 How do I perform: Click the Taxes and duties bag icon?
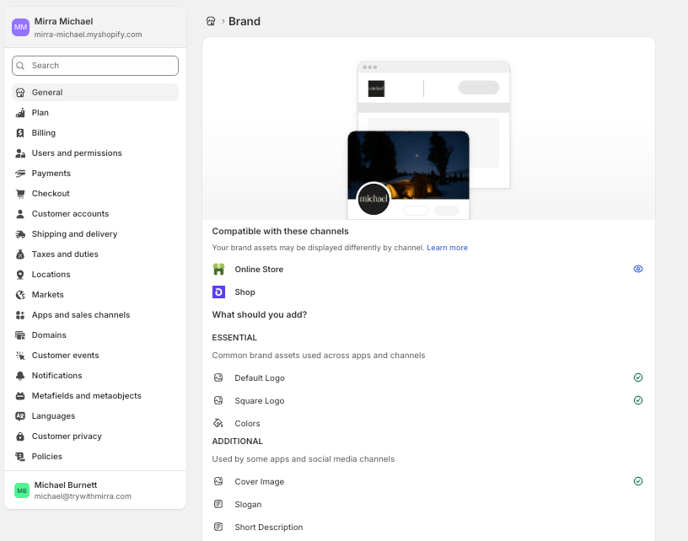click(x=20, y=254)
